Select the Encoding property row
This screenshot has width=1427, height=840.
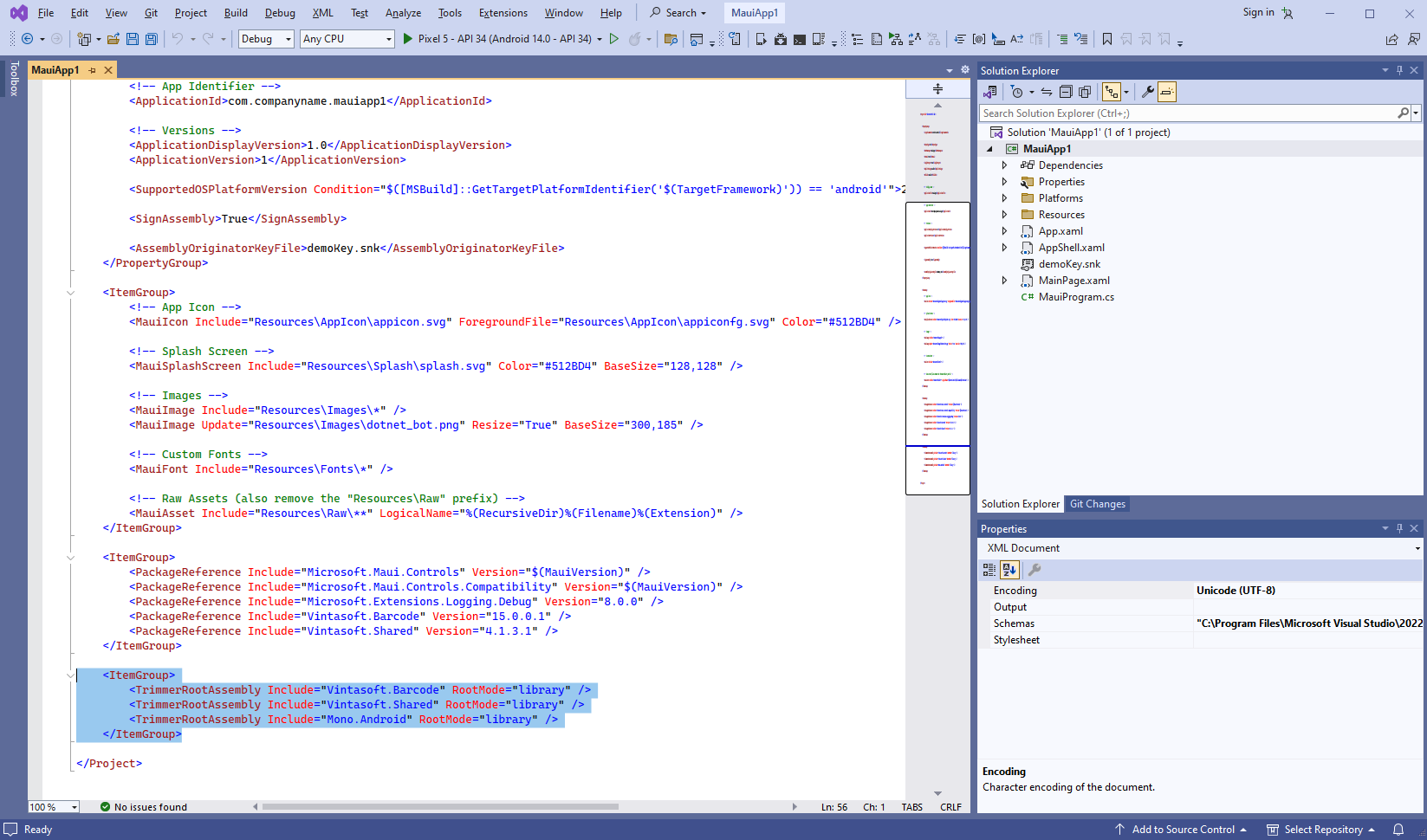coord(1201,591)
